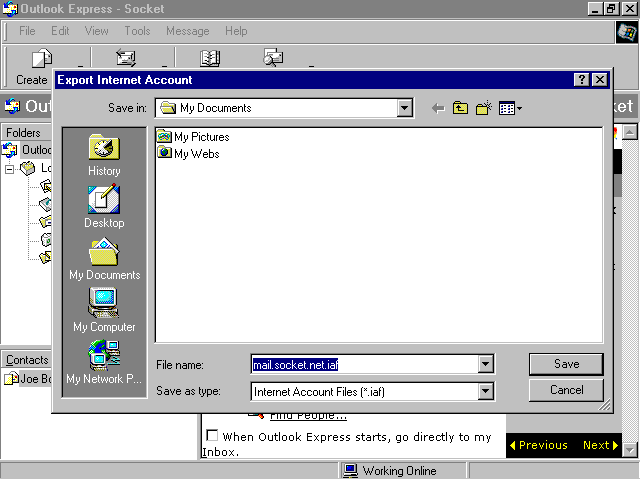The width and height of the screenshot is (640, 480).
Task: Select the My Webs folder
Action: pyautogui.click(x=188, y=153)
